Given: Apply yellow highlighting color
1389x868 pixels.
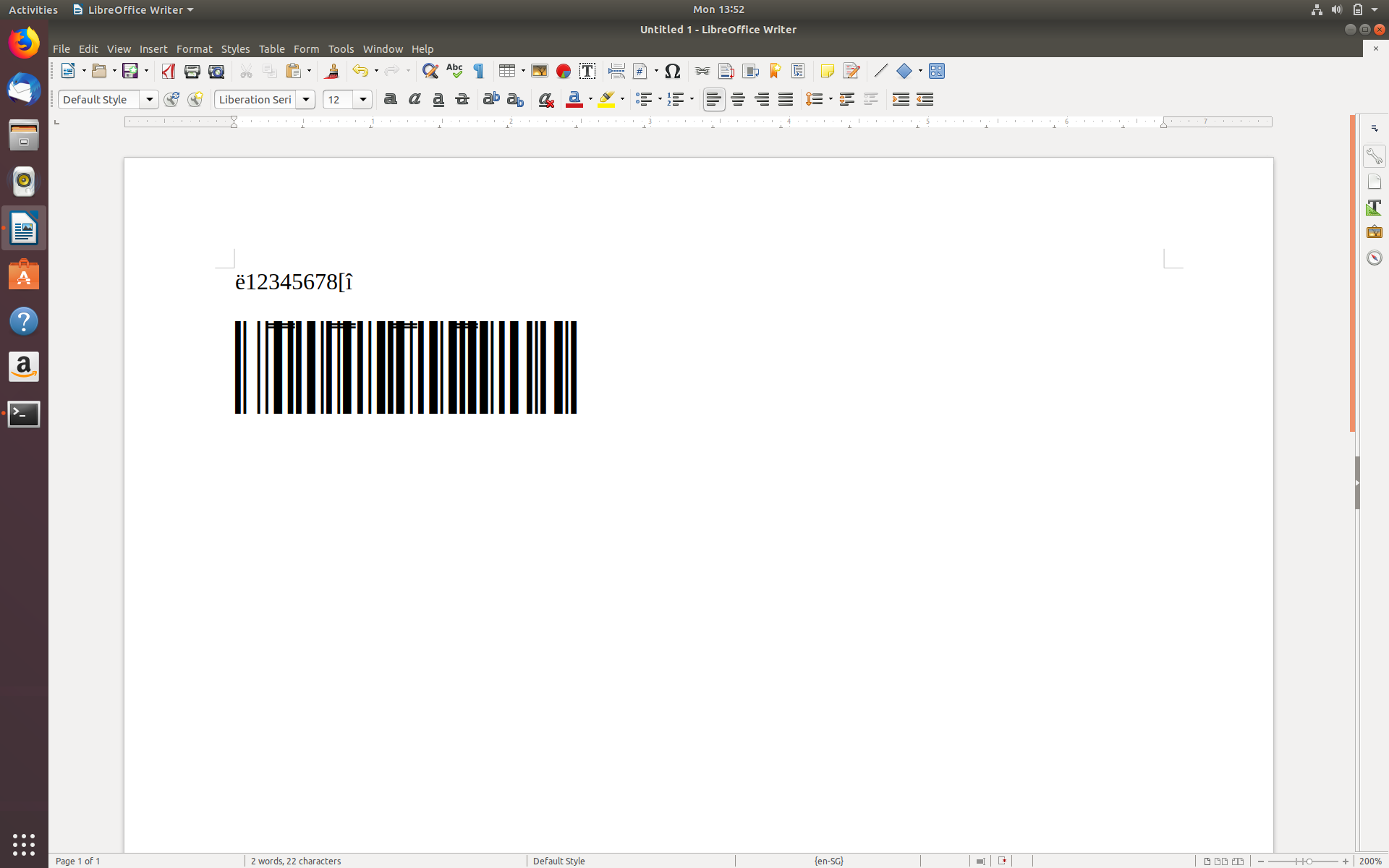Looking at the screenshot, I should [x=606, y=99].
